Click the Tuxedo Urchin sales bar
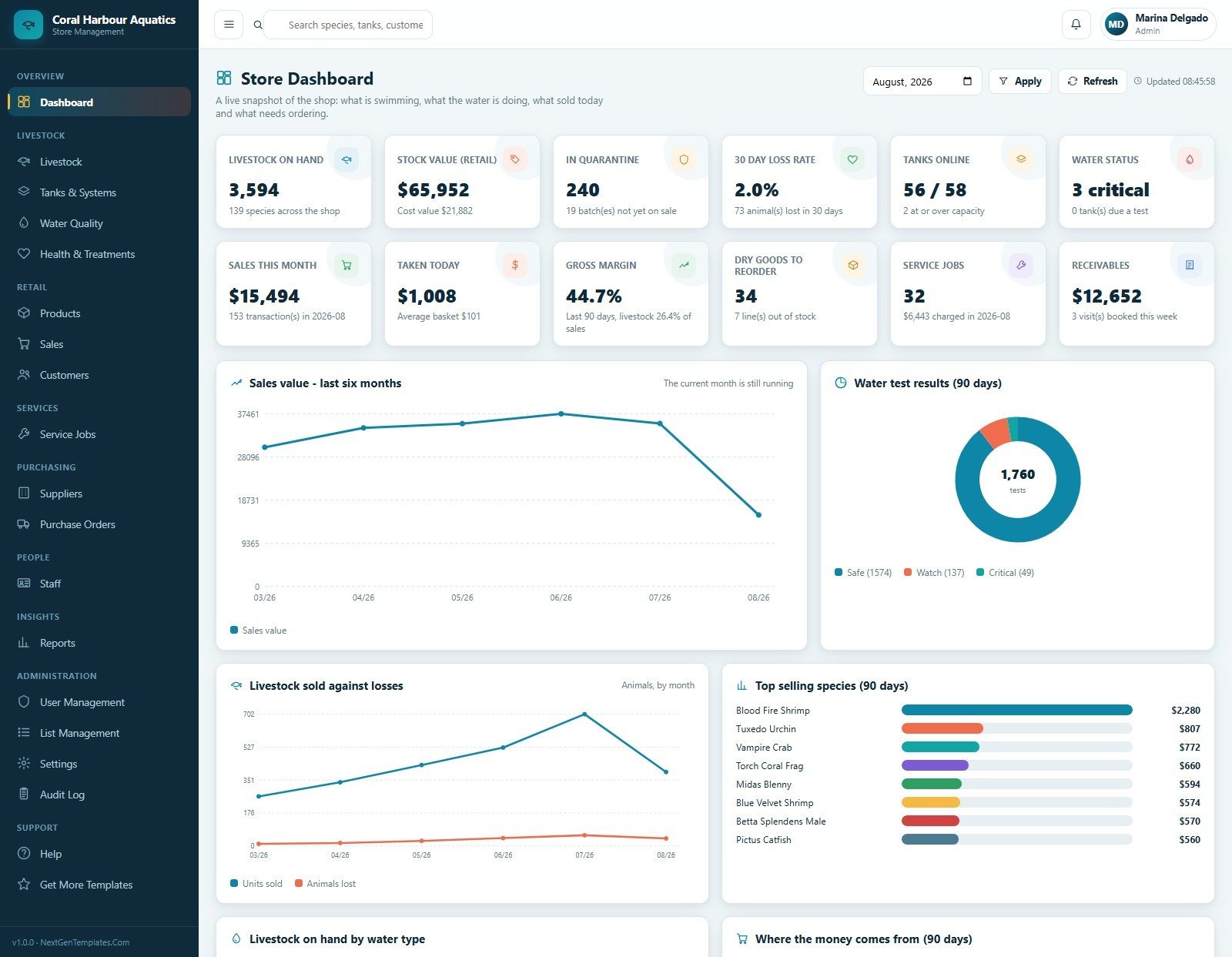 pyautogui.click(x=942, y=728)
